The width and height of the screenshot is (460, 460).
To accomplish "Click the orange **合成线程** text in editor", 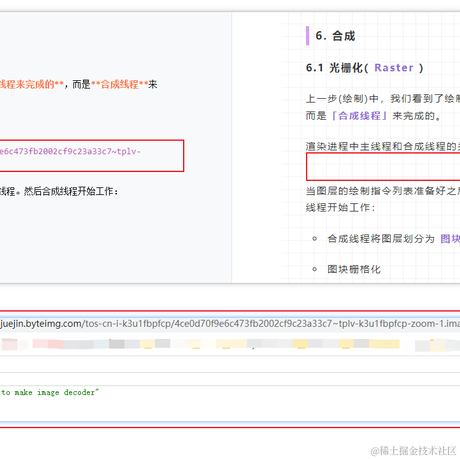I will [119, 84].
